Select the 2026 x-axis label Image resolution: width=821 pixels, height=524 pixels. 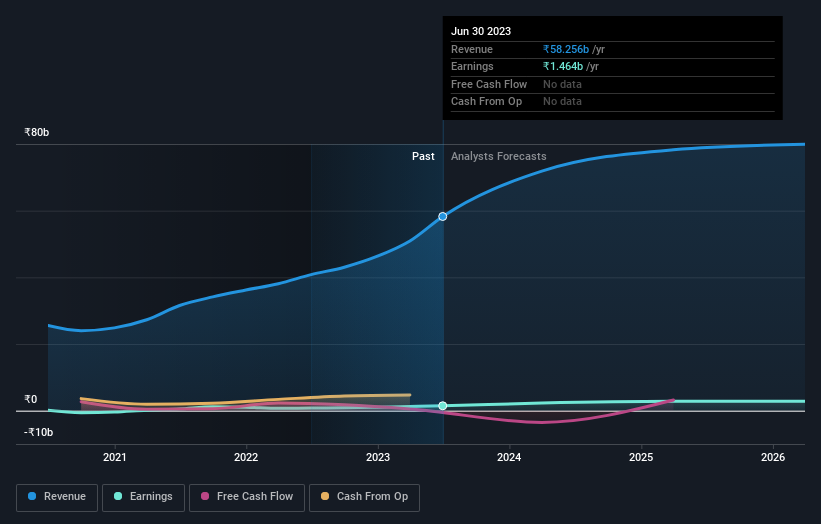point(773,458)
